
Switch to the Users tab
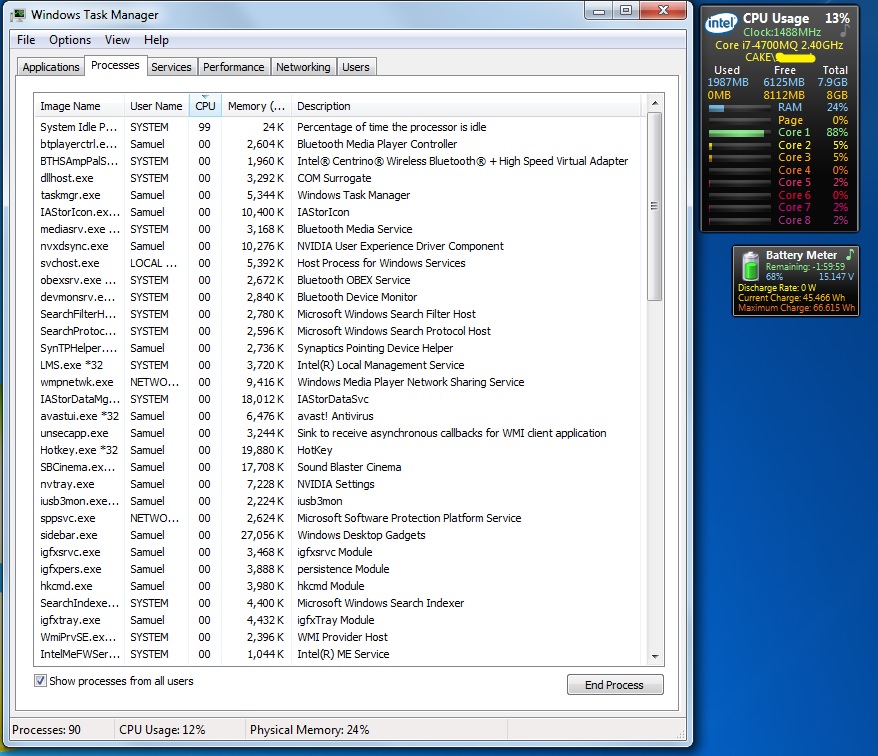pos(356,67)
